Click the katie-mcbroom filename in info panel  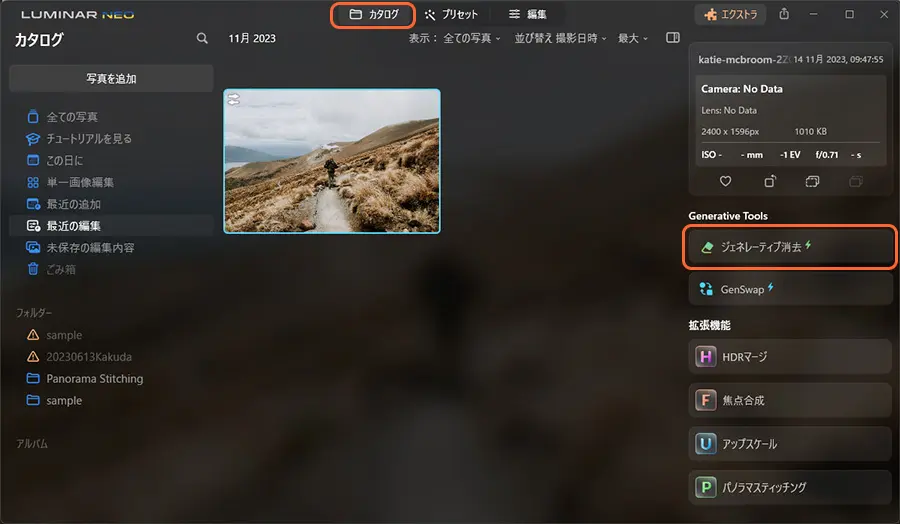[x=743, y=59]
